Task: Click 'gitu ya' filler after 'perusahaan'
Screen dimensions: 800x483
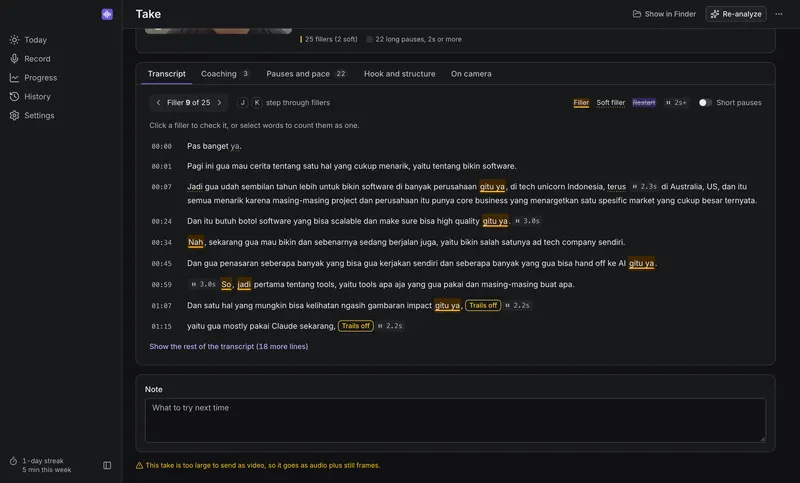Action: pyautogui.click(x=492, y=187)
